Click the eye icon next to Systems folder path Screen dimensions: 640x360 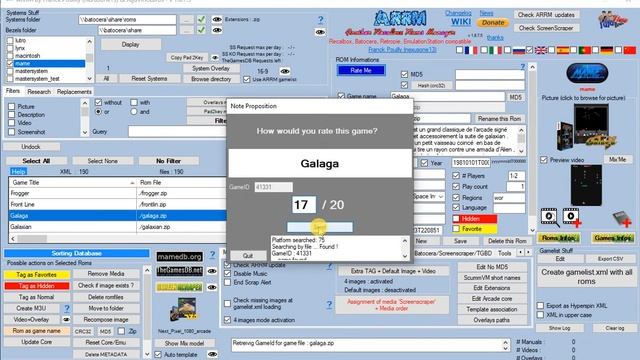tap(217, 20)
